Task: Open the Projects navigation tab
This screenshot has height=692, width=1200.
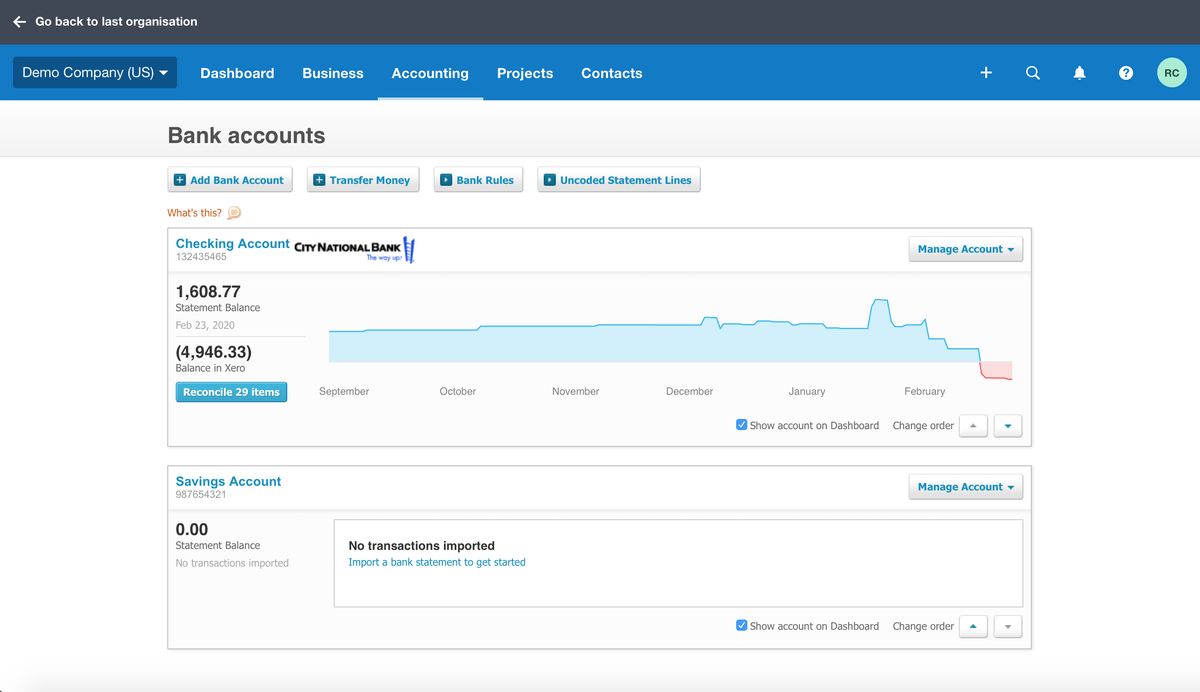Action: (524, 73)
